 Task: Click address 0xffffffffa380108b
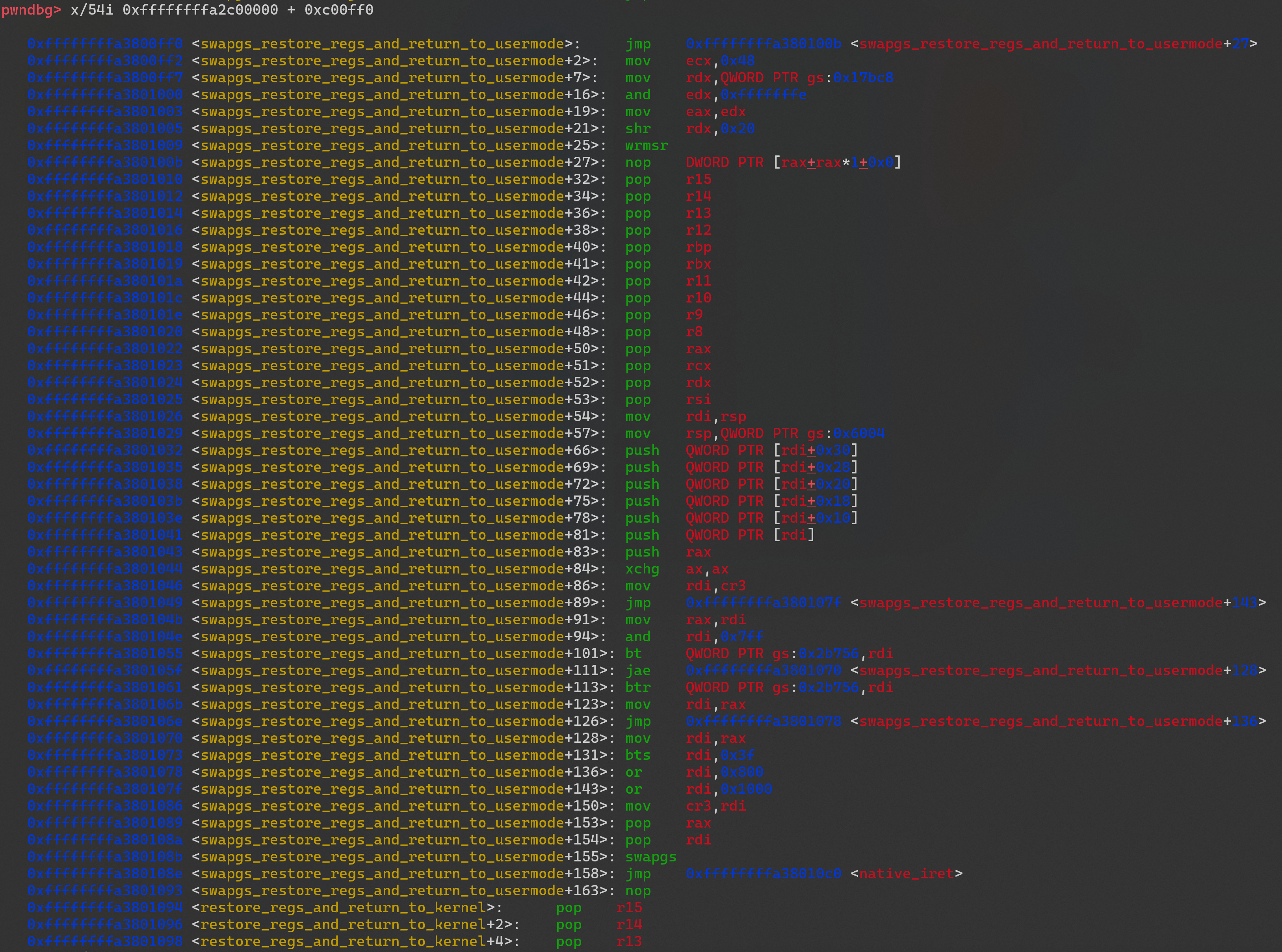[105, 857]
